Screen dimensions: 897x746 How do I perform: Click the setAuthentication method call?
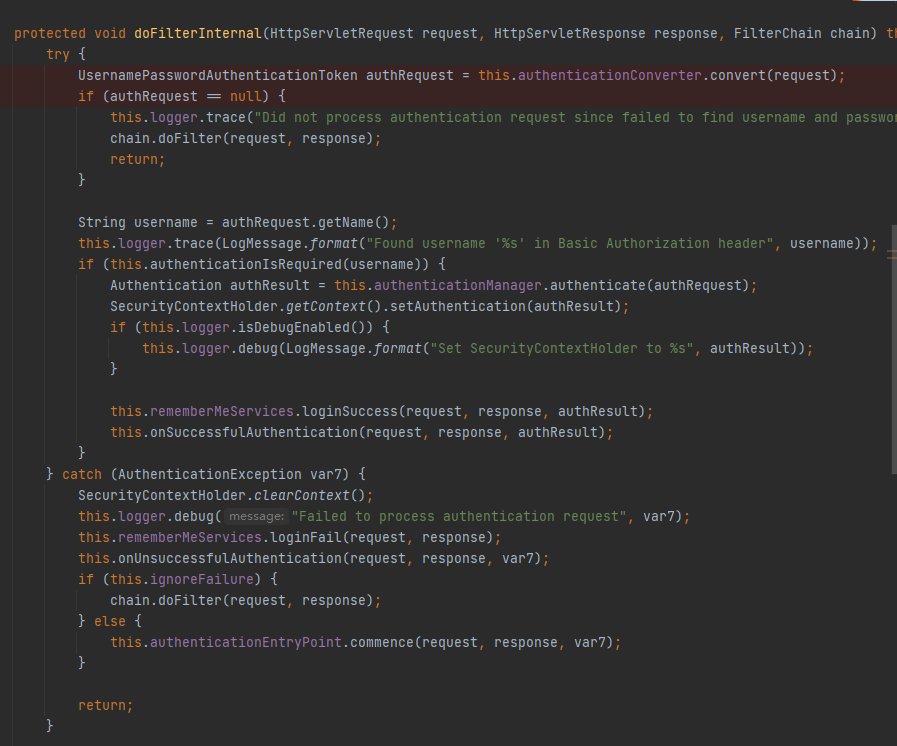point(458,307)
